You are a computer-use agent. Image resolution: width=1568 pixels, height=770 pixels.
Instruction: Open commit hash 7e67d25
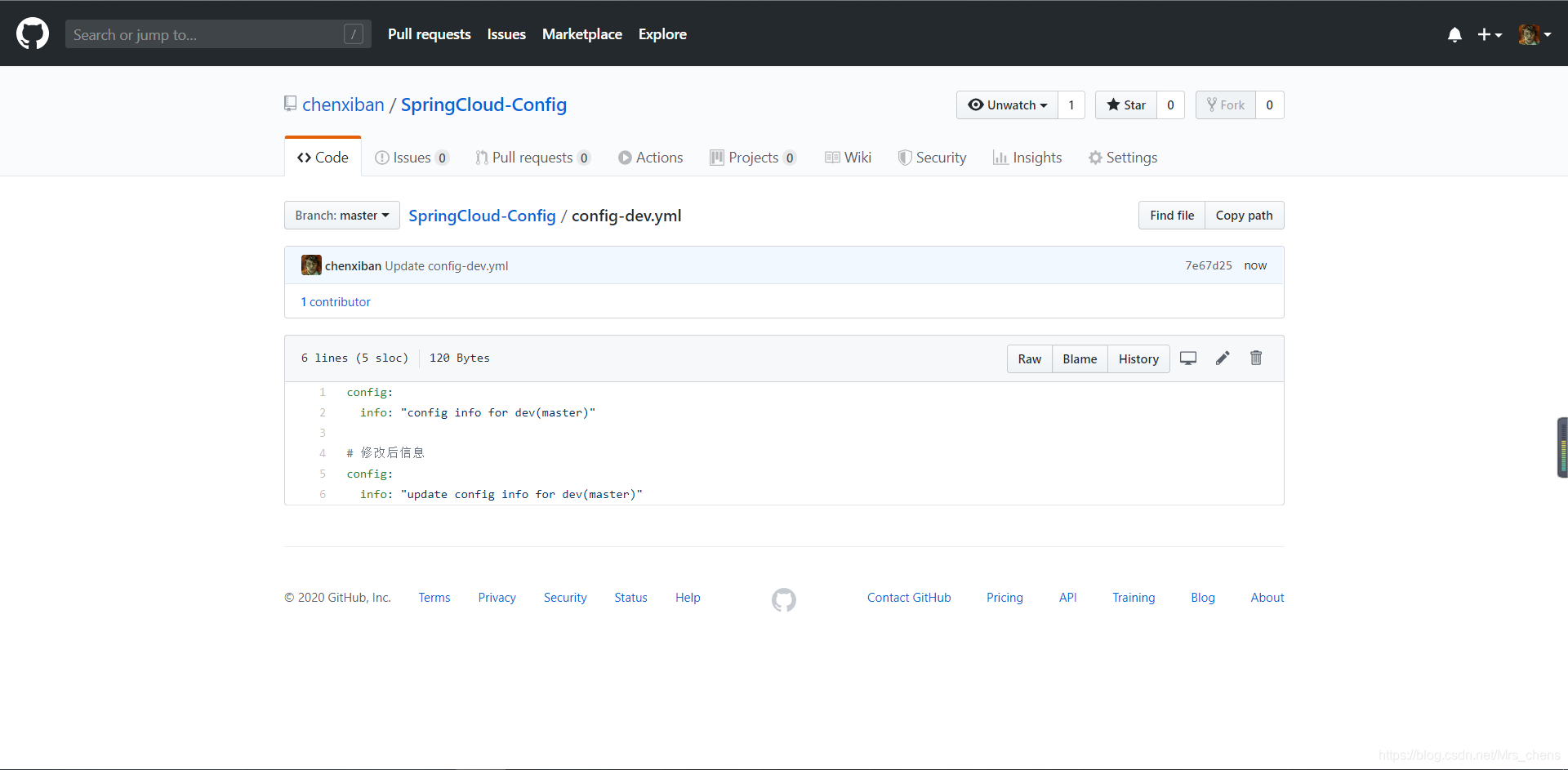pyautogui.click(x=1209, y=265)
